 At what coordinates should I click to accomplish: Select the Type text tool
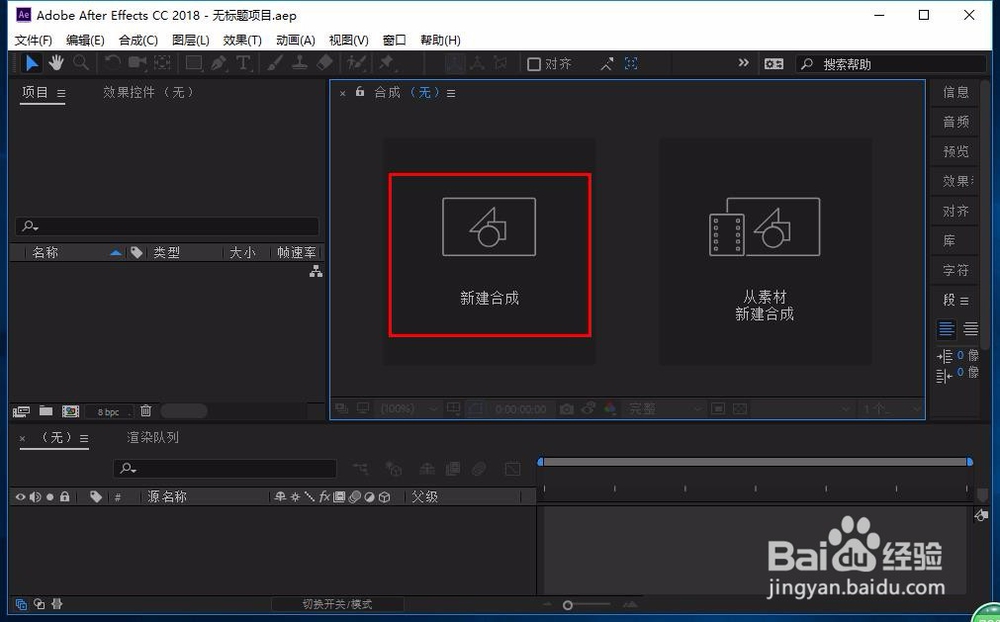point(243,63)
